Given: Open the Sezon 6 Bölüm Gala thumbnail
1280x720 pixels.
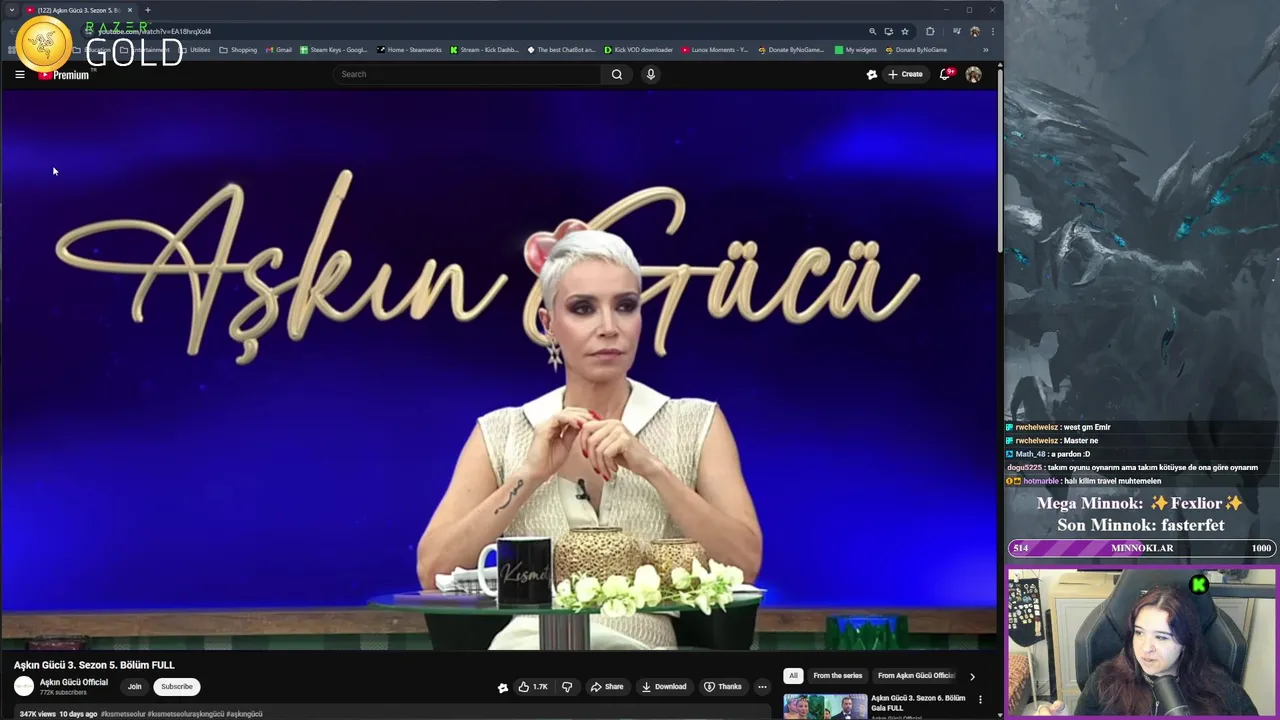Looking at the screenshot, I should click(x=825, y=706).
